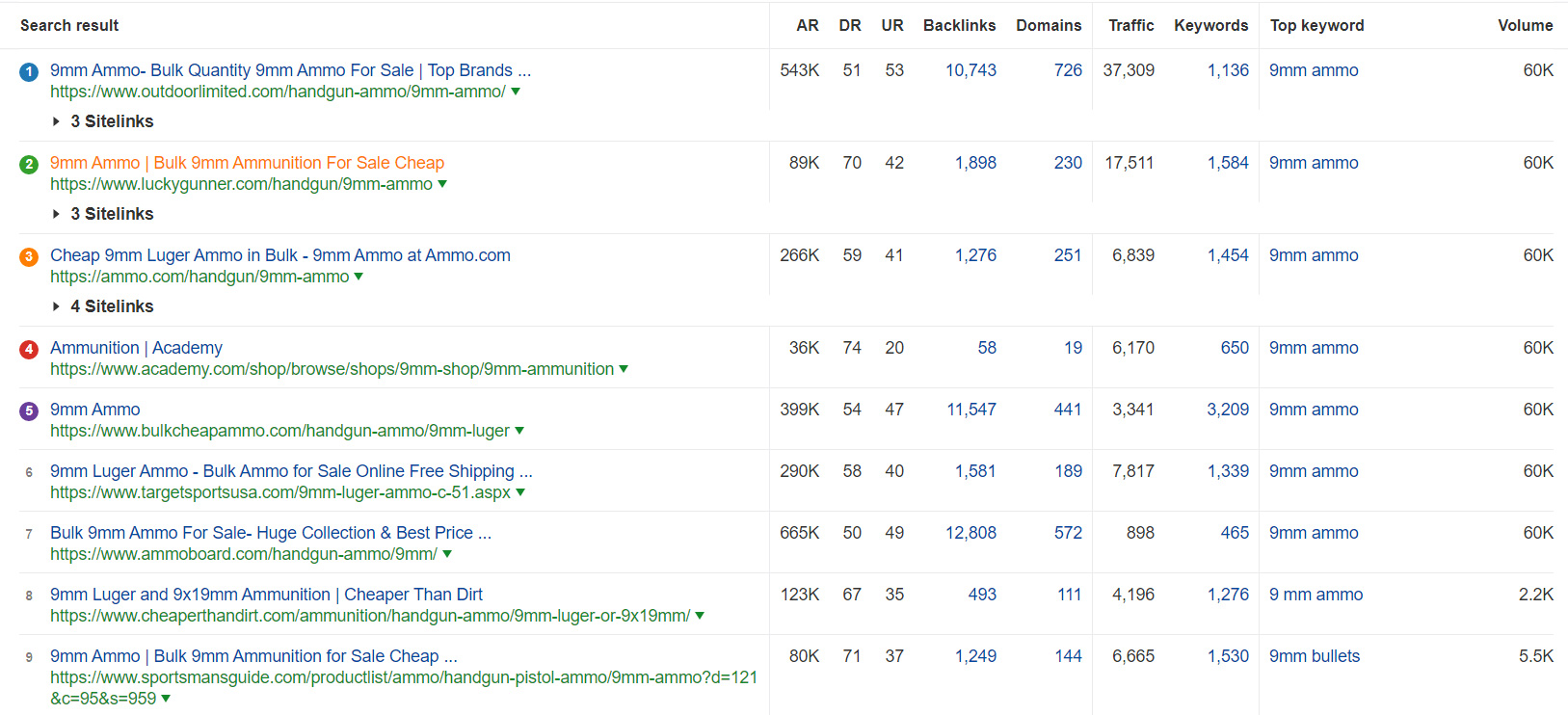Open keywords count 650
This screenshot has height=715, width=1568.
[1235, 348]
